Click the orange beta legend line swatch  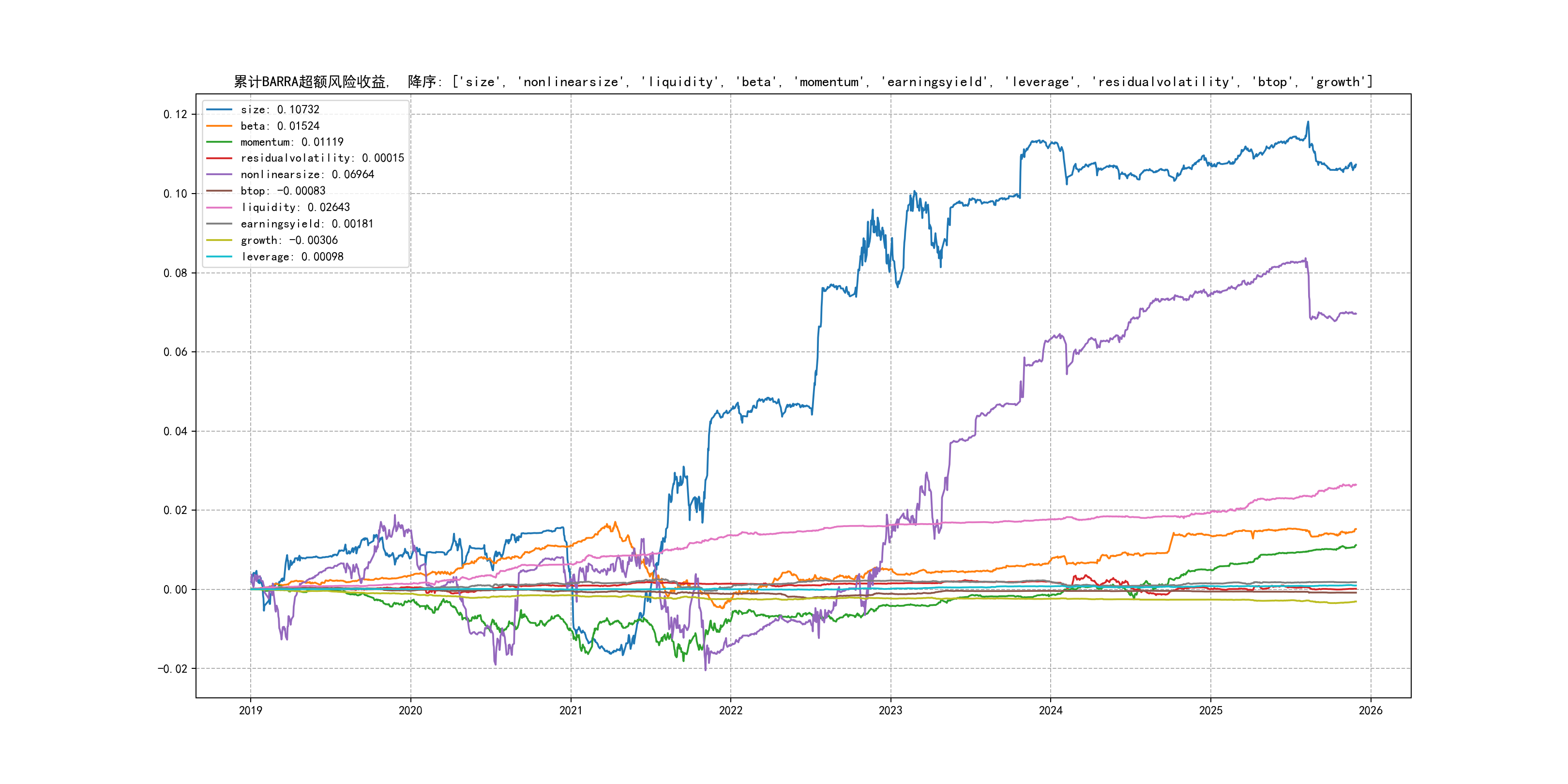tap(219, 126)
